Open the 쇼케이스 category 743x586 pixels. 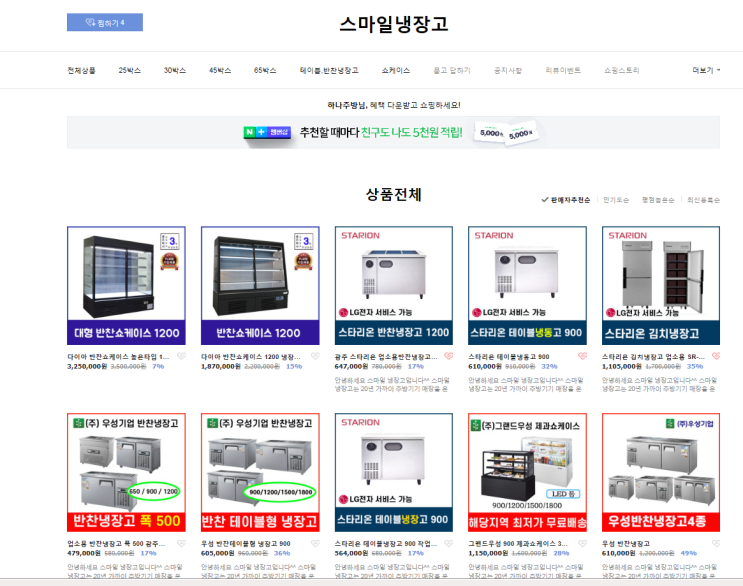396,71
